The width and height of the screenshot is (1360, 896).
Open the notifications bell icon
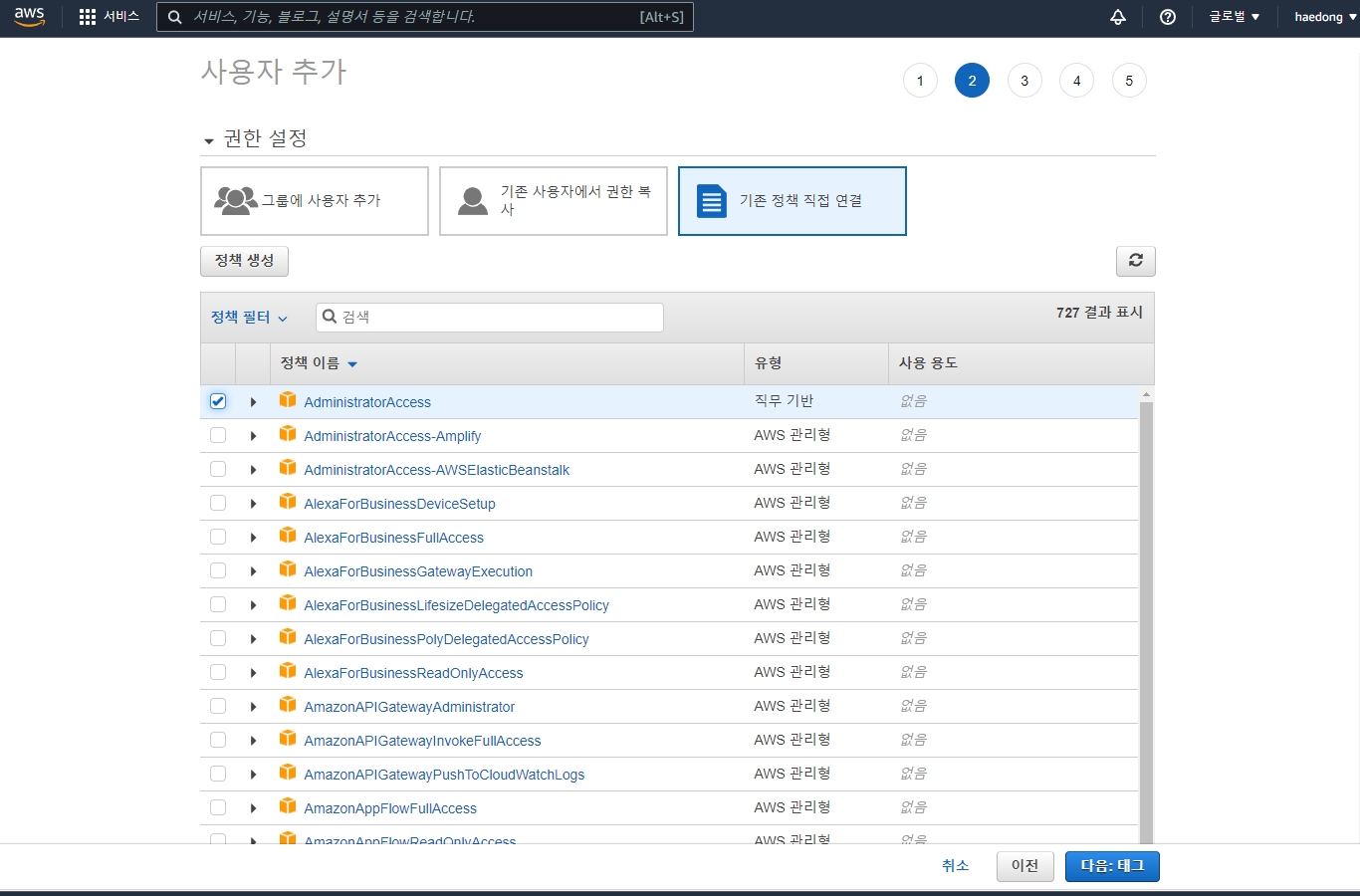[x=1118, y=17]
